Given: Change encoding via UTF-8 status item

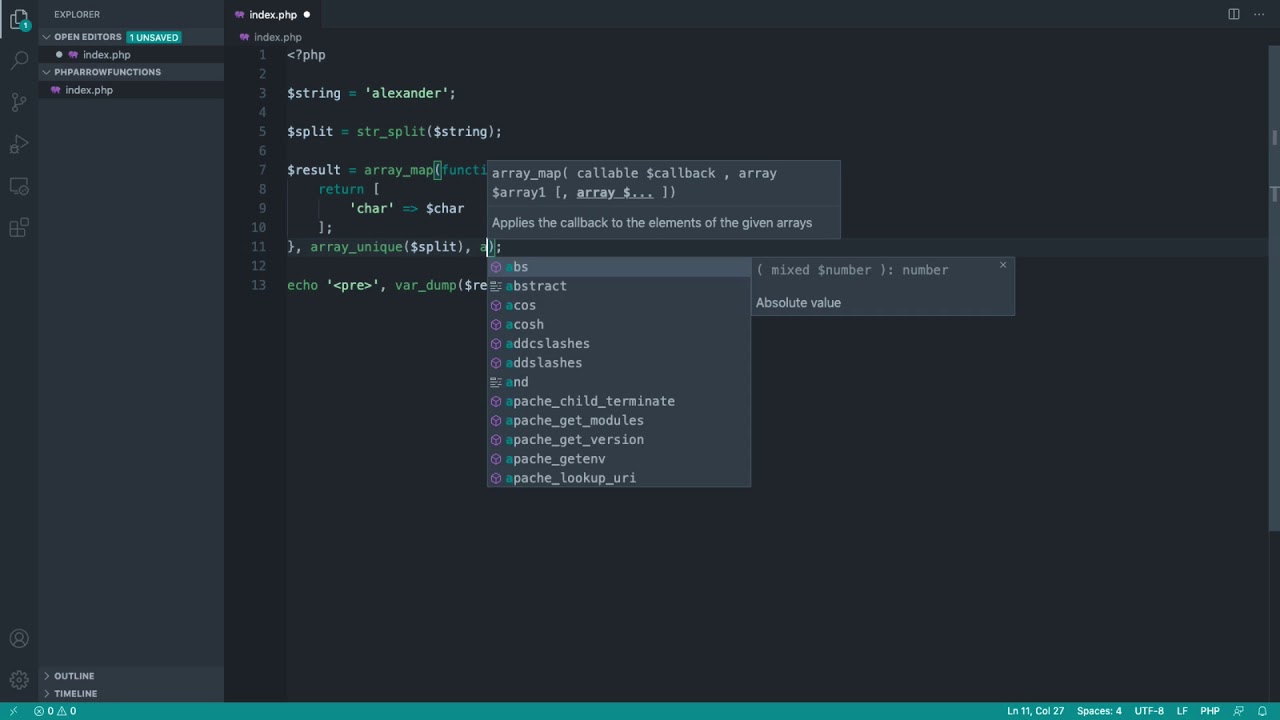Looking at the screenshot, I should [x=1149, y=711].
